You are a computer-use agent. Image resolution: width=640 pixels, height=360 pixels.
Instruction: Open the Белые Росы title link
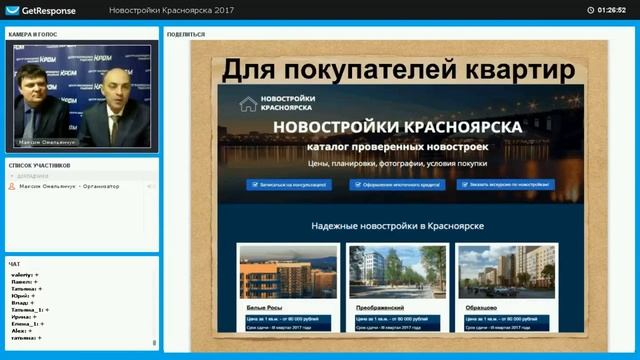(x=264, y=308)
